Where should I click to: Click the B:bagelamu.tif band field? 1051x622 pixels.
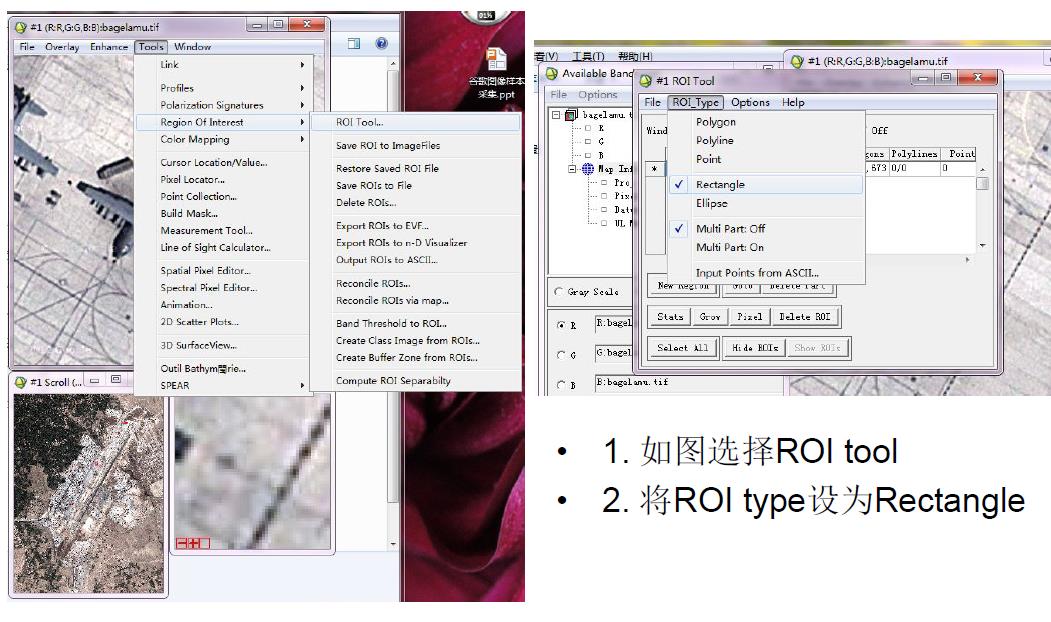[689, 383]
